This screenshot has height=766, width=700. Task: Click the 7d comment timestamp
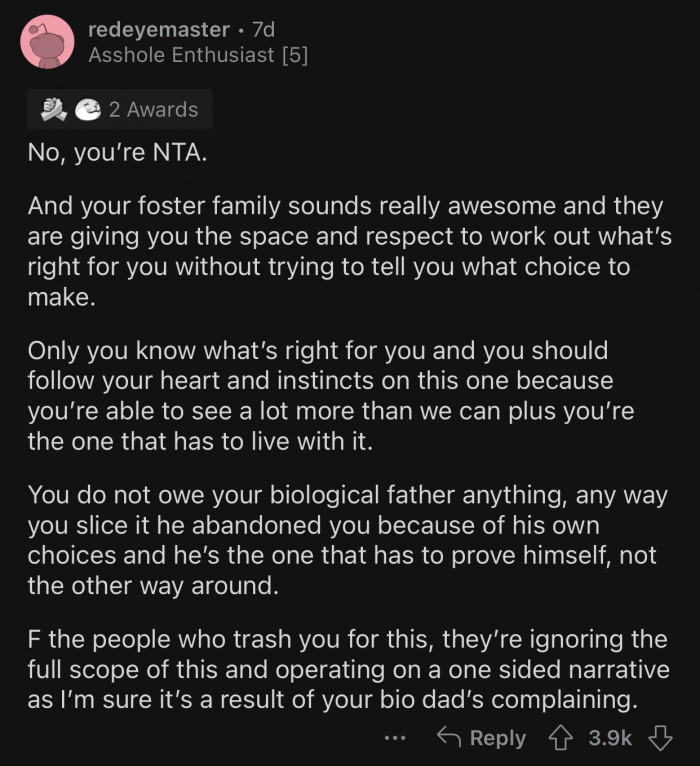coord(266,29)
